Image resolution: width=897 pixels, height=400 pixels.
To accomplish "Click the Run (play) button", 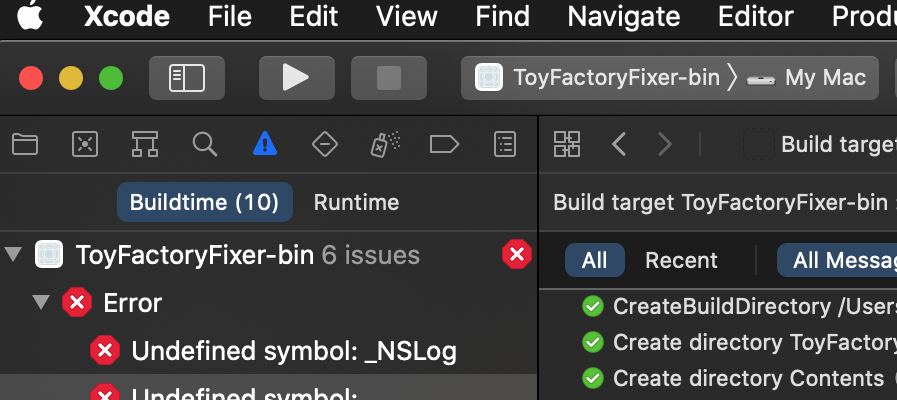I will (x=296, y=78).
